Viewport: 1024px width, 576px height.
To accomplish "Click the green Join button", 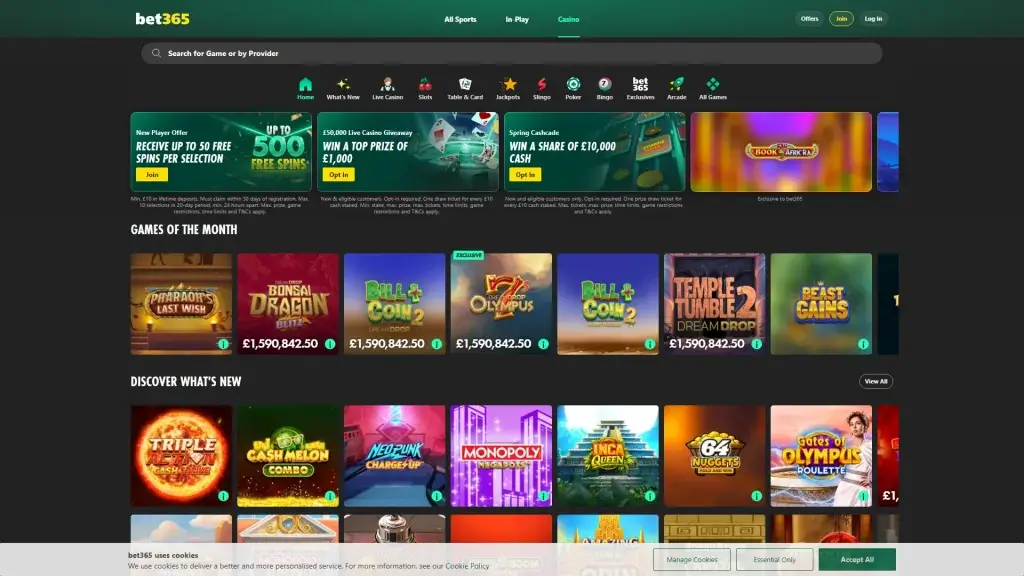I will (x=841, y=18).
